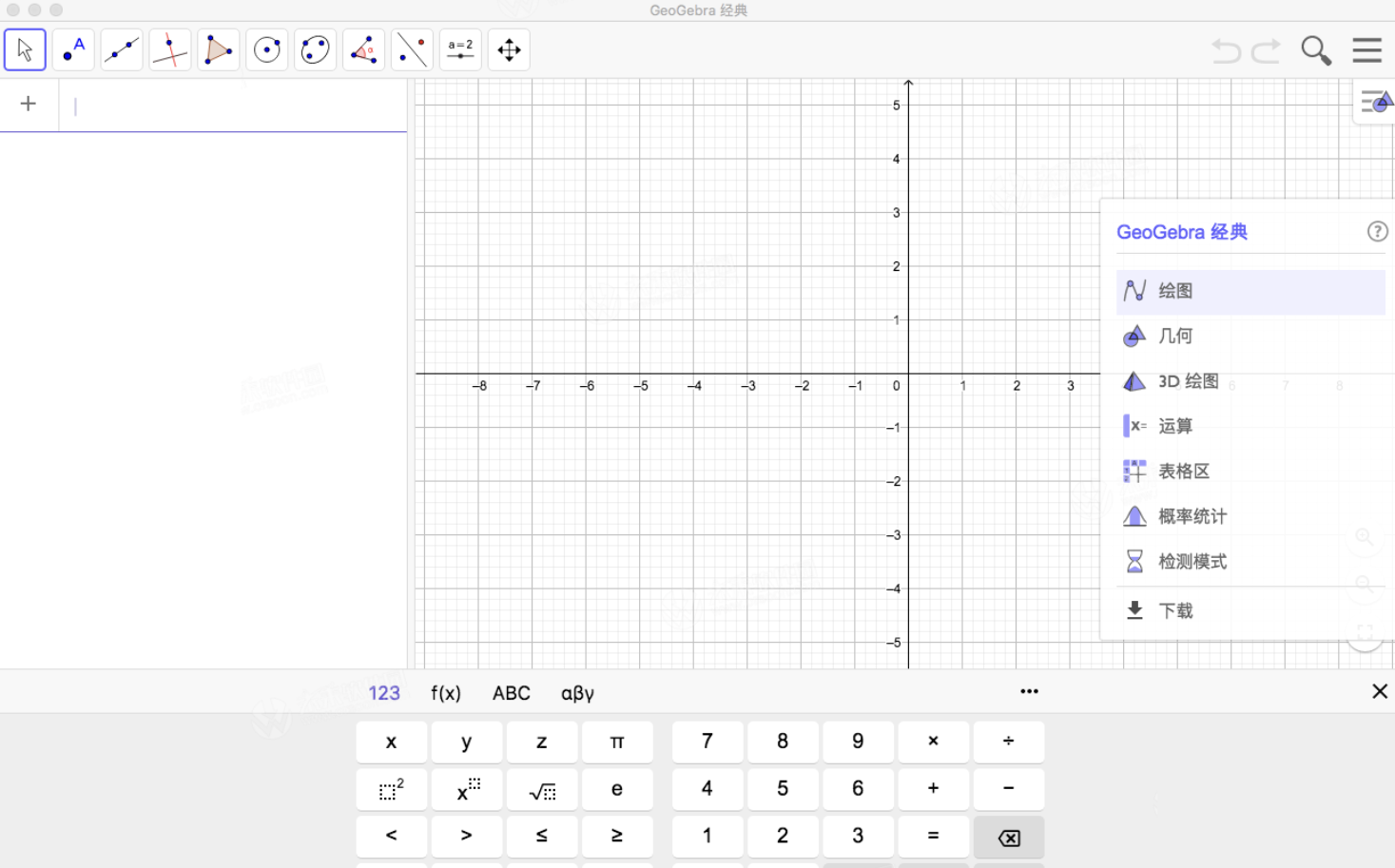Select the Move arrow tool
The width and height of the screenshot is (1395, 868).
point(25,49)
